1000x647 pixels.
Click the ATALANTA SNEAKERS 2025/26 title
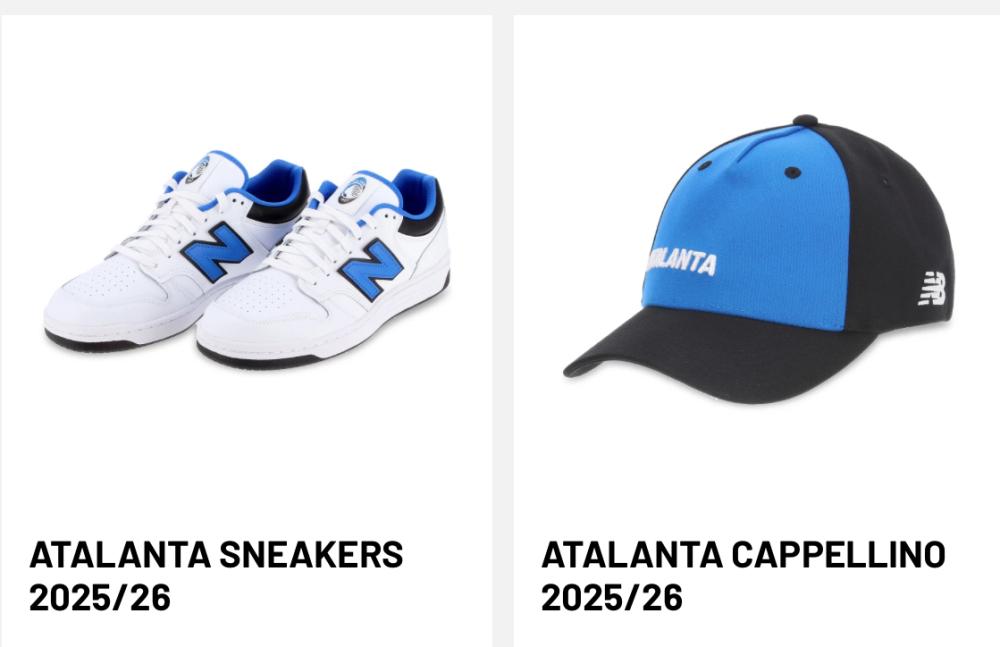pyautogui.click(x=216, y=576)
